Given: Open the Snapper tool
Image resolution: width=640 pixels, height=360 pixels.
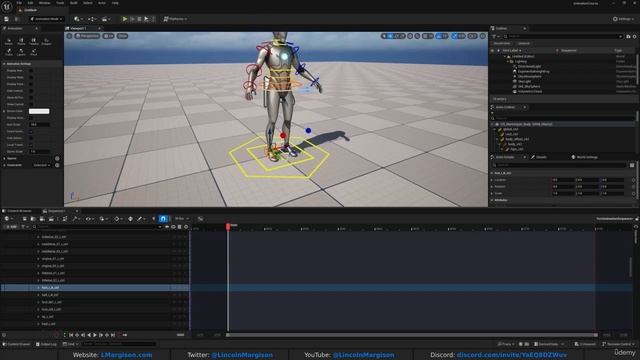Looking at the screenshot, I should coord(47,41).
